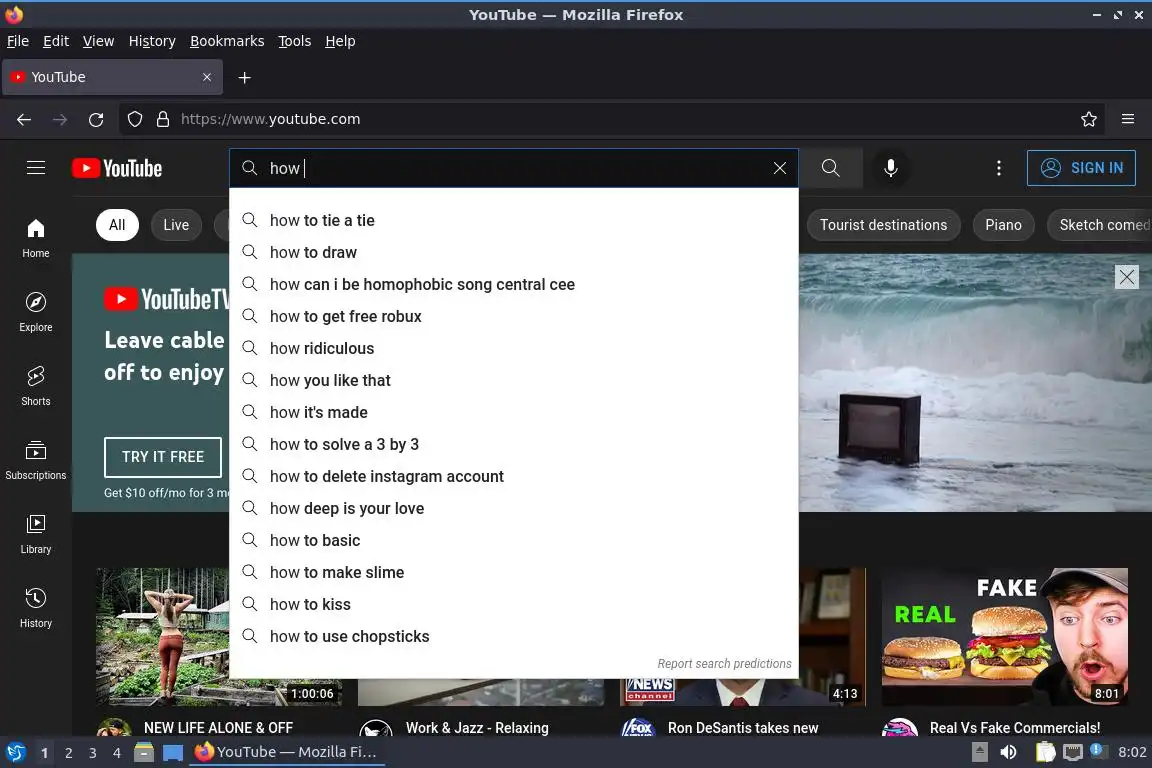1152x768 pixels.
Task: Go to Home in the sidebar
Action: point(36,238)
